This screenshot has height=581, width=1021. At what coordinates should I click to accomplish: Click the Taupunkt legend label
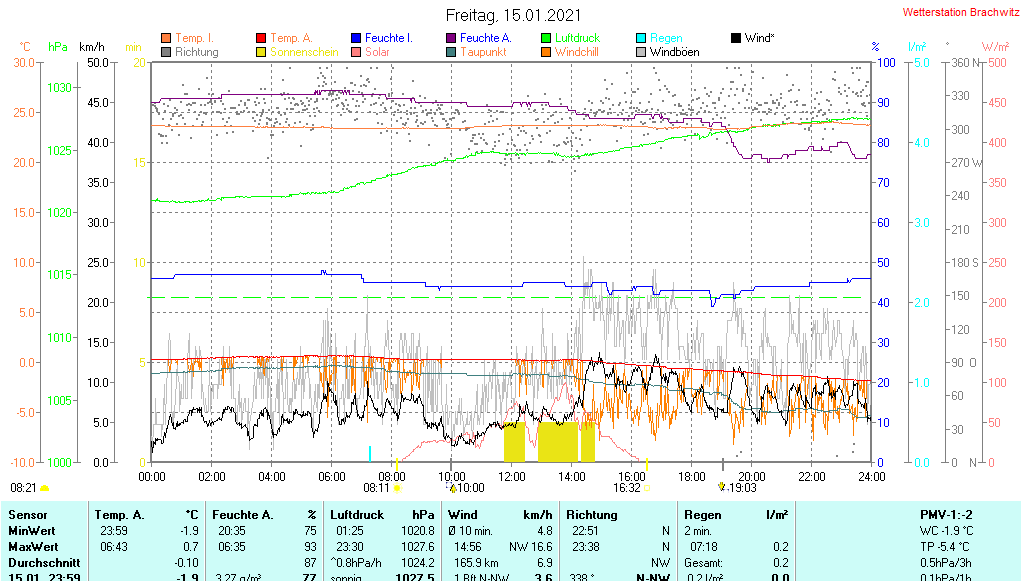coord(483,52)
